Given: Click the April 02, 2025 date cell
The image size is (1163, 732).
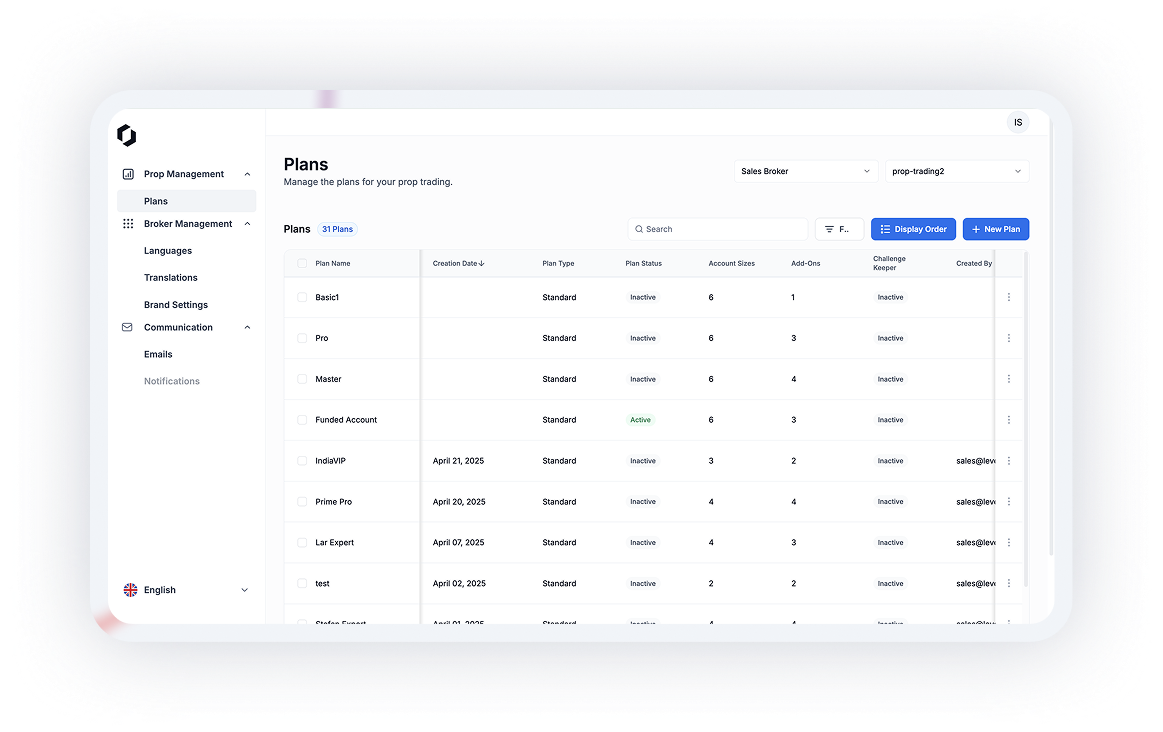Looking at the screenshot, I should (x=458, y=584).
